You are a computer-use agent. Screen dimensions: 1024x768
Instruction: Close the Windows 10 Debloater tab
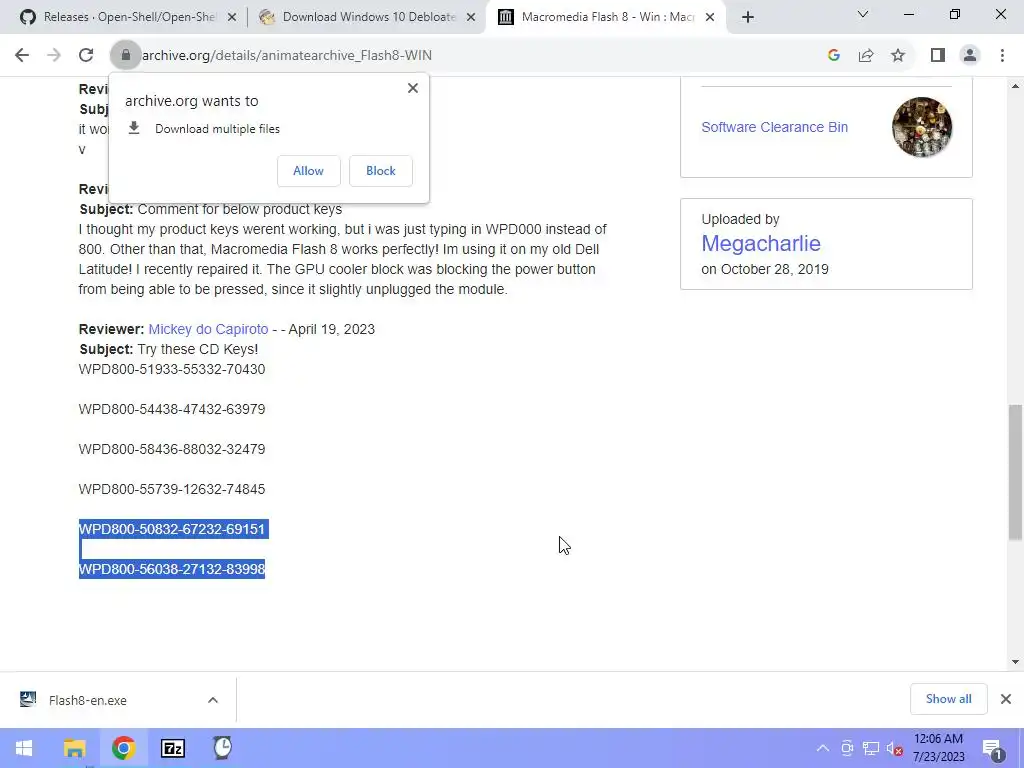471,18
